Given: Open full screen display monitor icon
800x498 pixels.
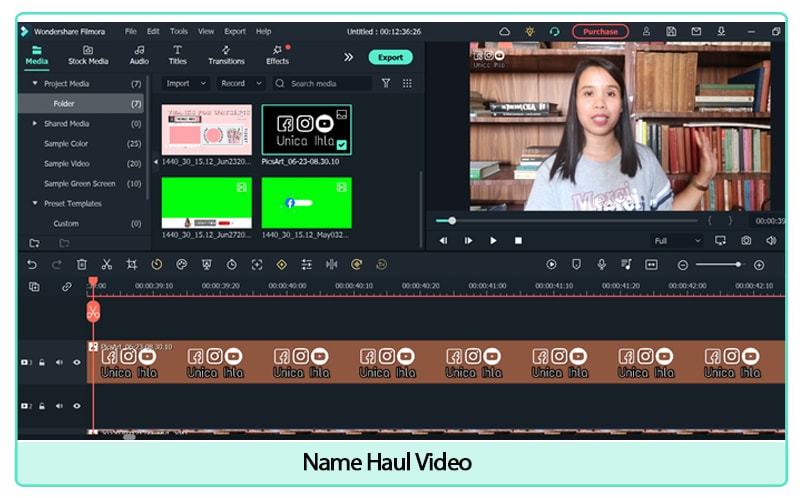Looking at the screenshot, I should point(720,240).
